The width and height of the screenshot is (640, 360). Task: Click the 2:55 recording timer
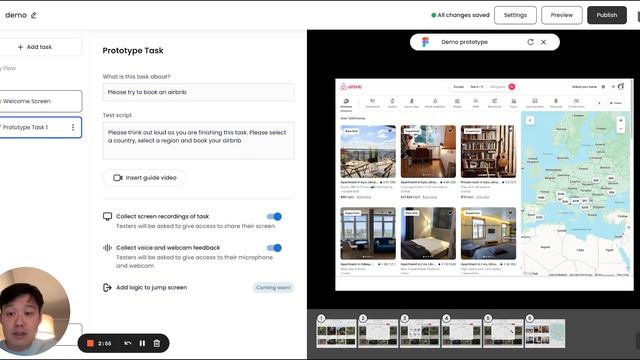[x=104, y=343]
